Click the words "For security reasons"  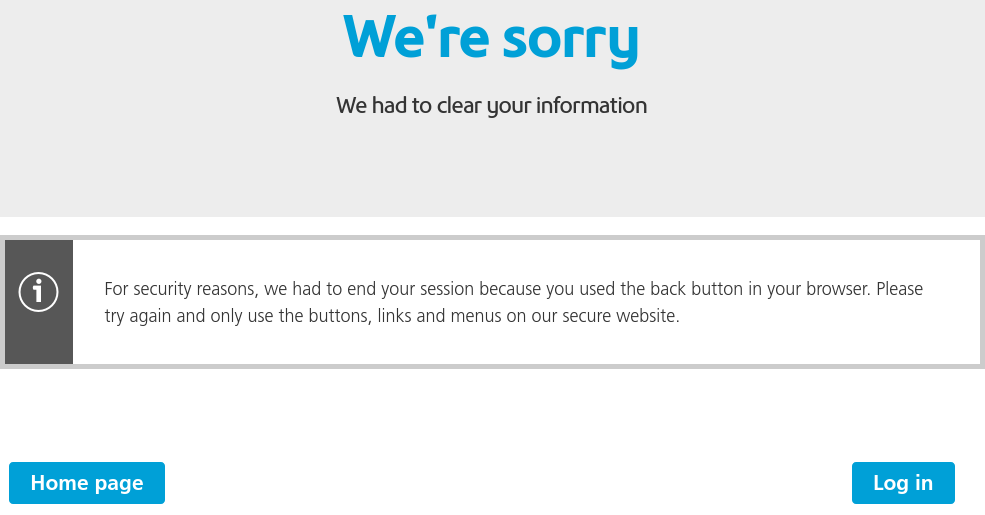(182, 289)
